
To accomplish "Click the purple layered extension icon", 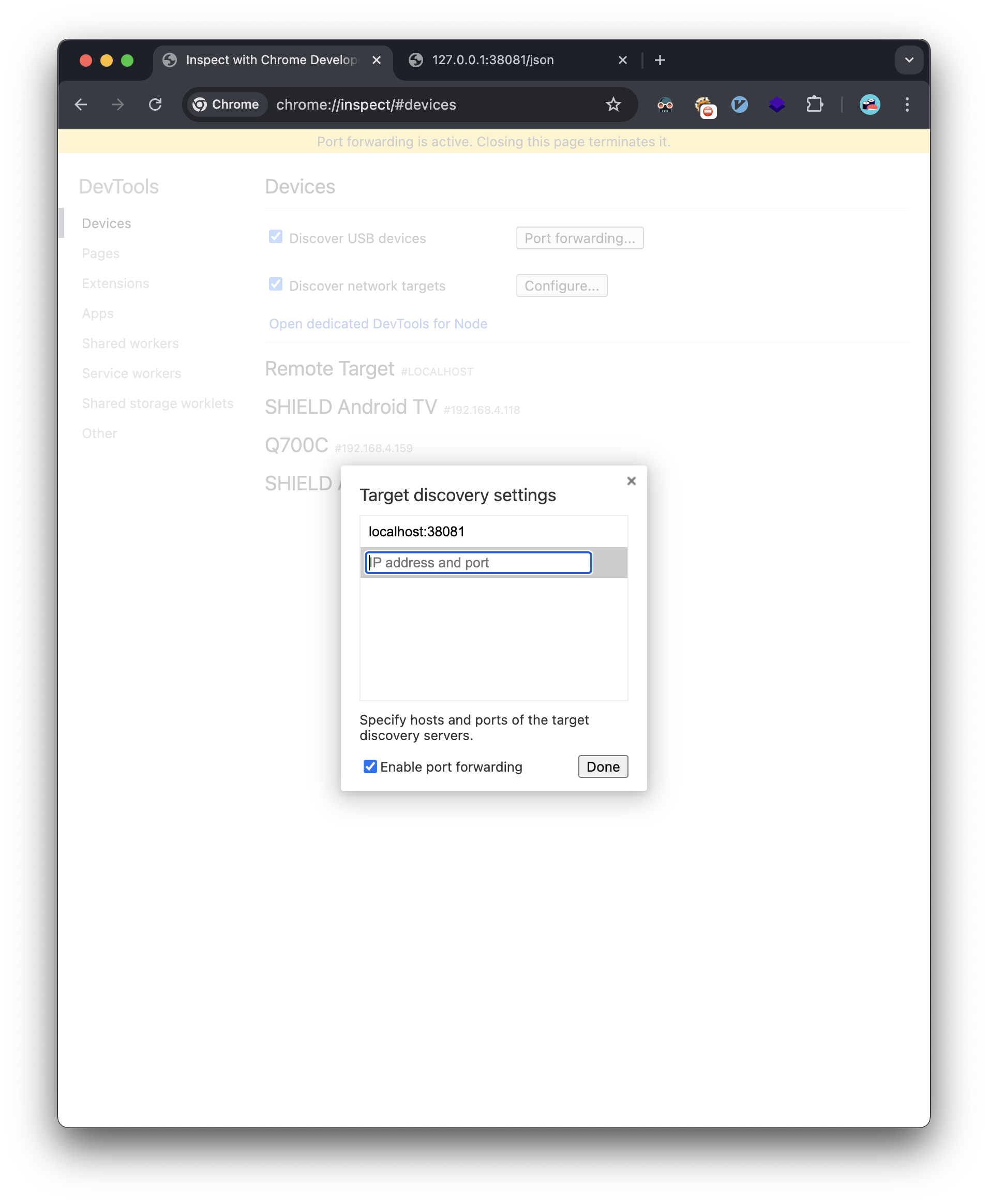I will point(776,104).
